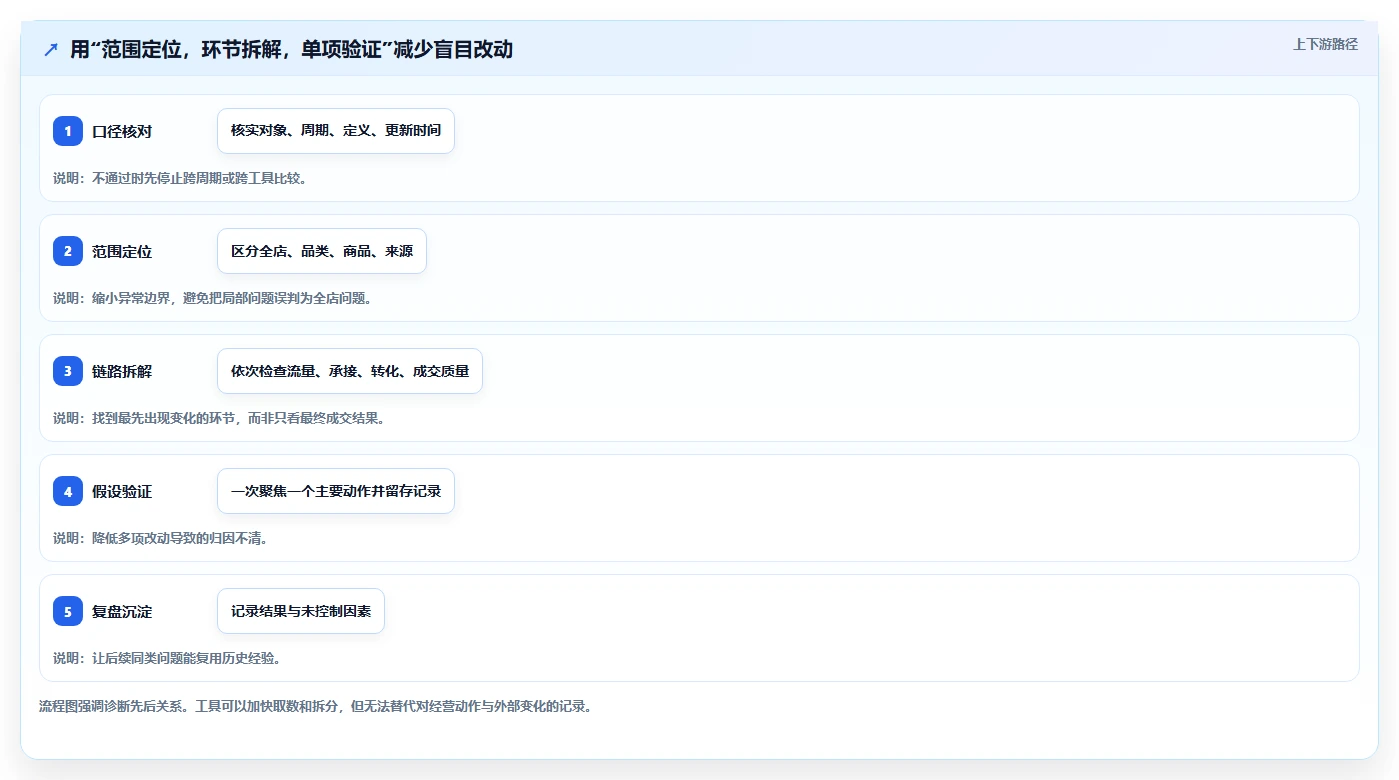The image size is (1399, 780).
Task: Click the 上下游路径 label in header
Action: tap(1325, 44)
